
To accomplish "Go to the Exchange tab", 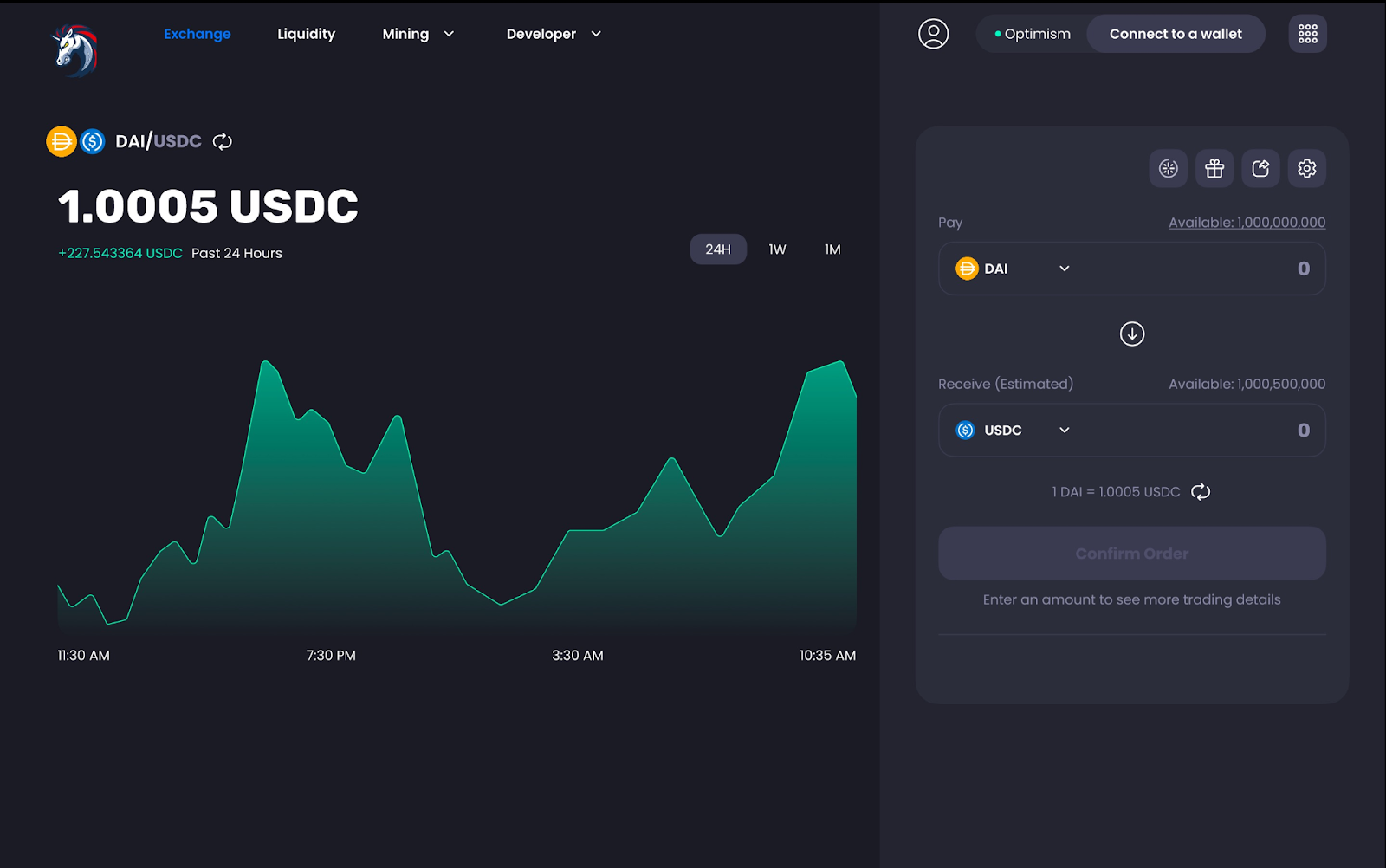I will [x=198, y=34].
